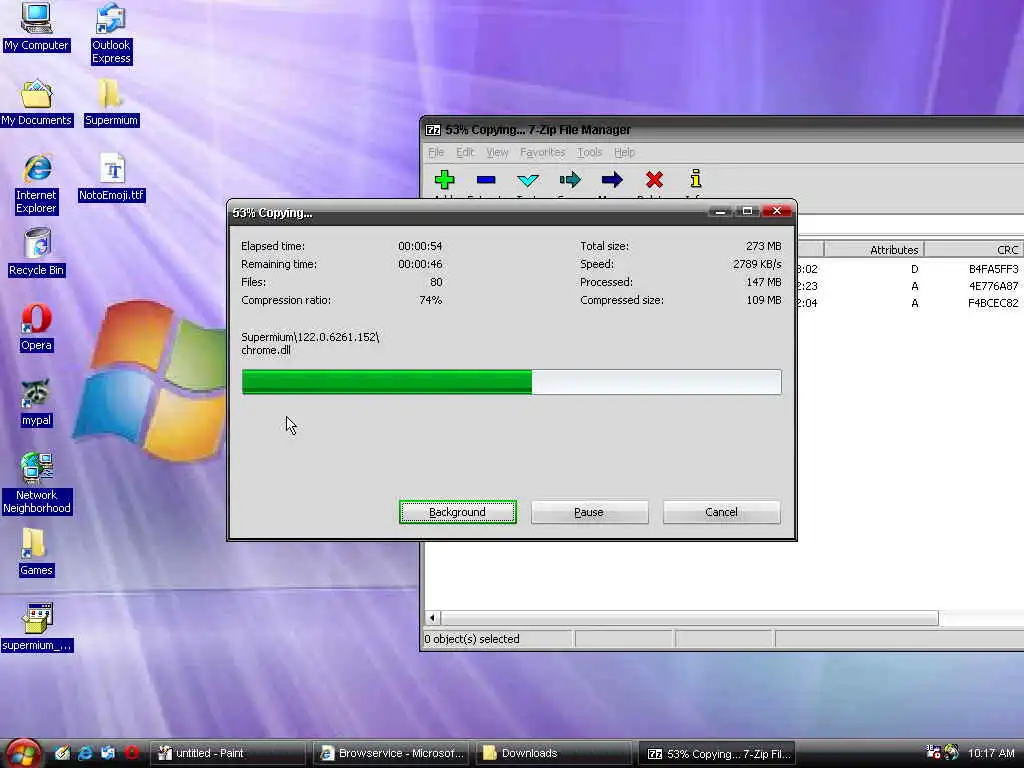This screenshot has height=768, width=1024.
Task: Select the My Computer desktop icon
Action: 36,26
